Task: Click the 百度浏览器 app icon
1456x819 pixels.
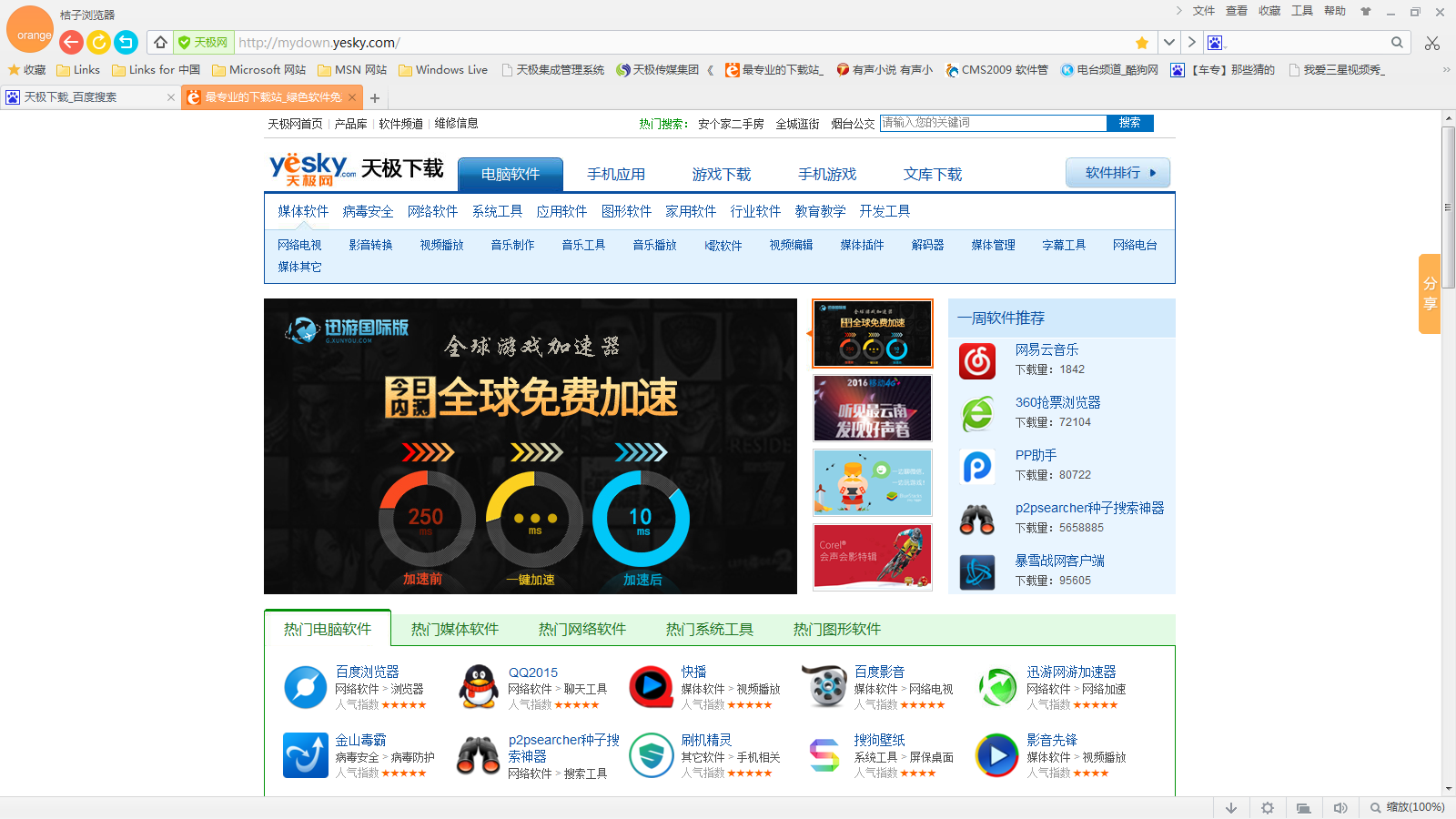Action: coord(306,687)
